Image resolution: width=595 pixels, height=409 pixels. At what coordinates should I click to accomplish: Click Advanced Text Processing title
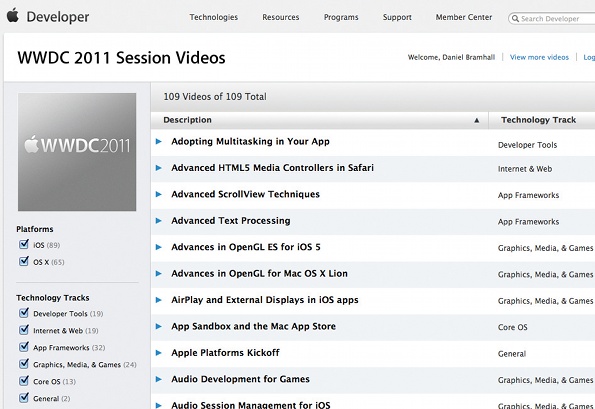pos(231,220)
